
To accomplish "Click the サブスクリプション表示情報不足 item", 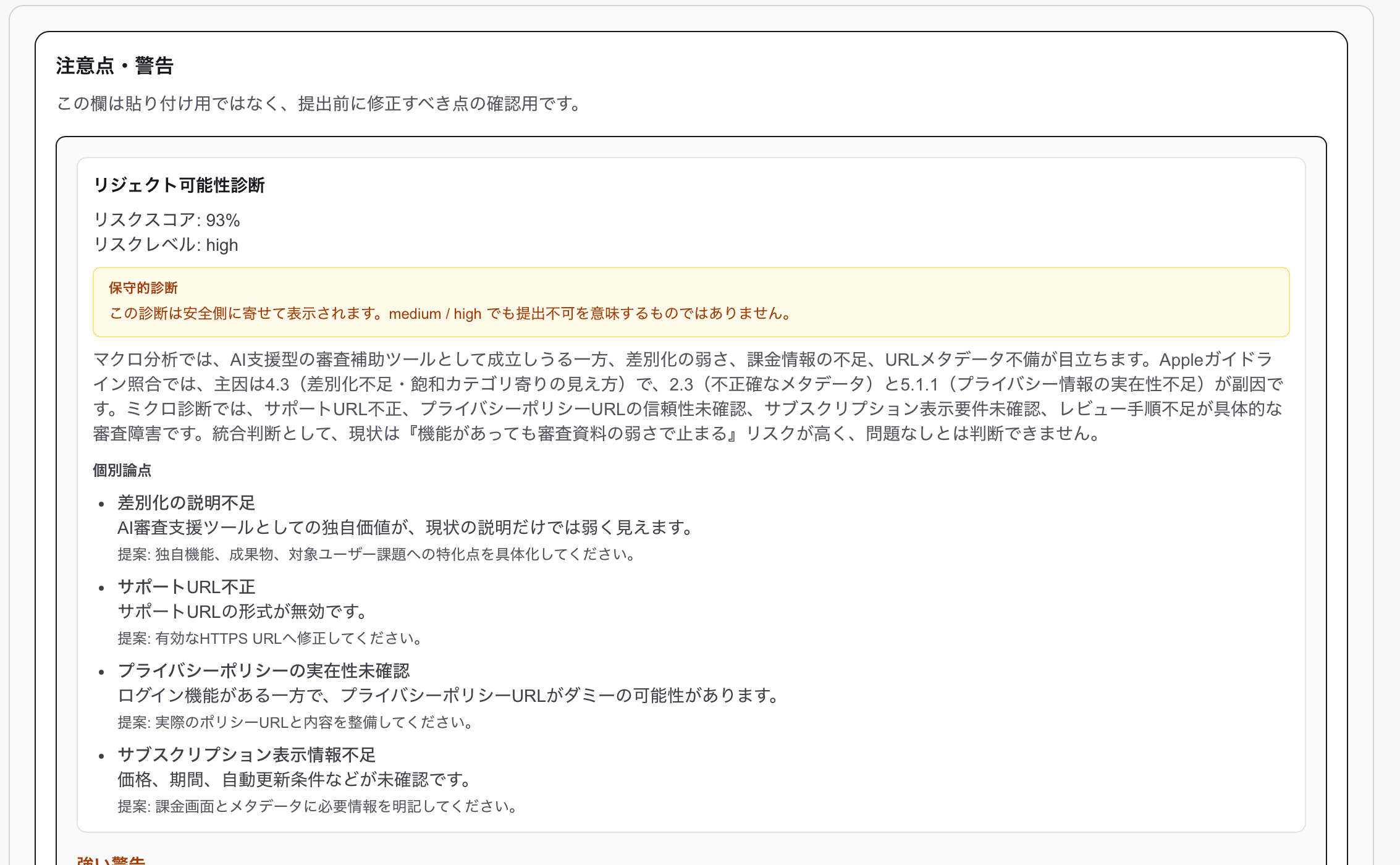I will tap(248, 755).
